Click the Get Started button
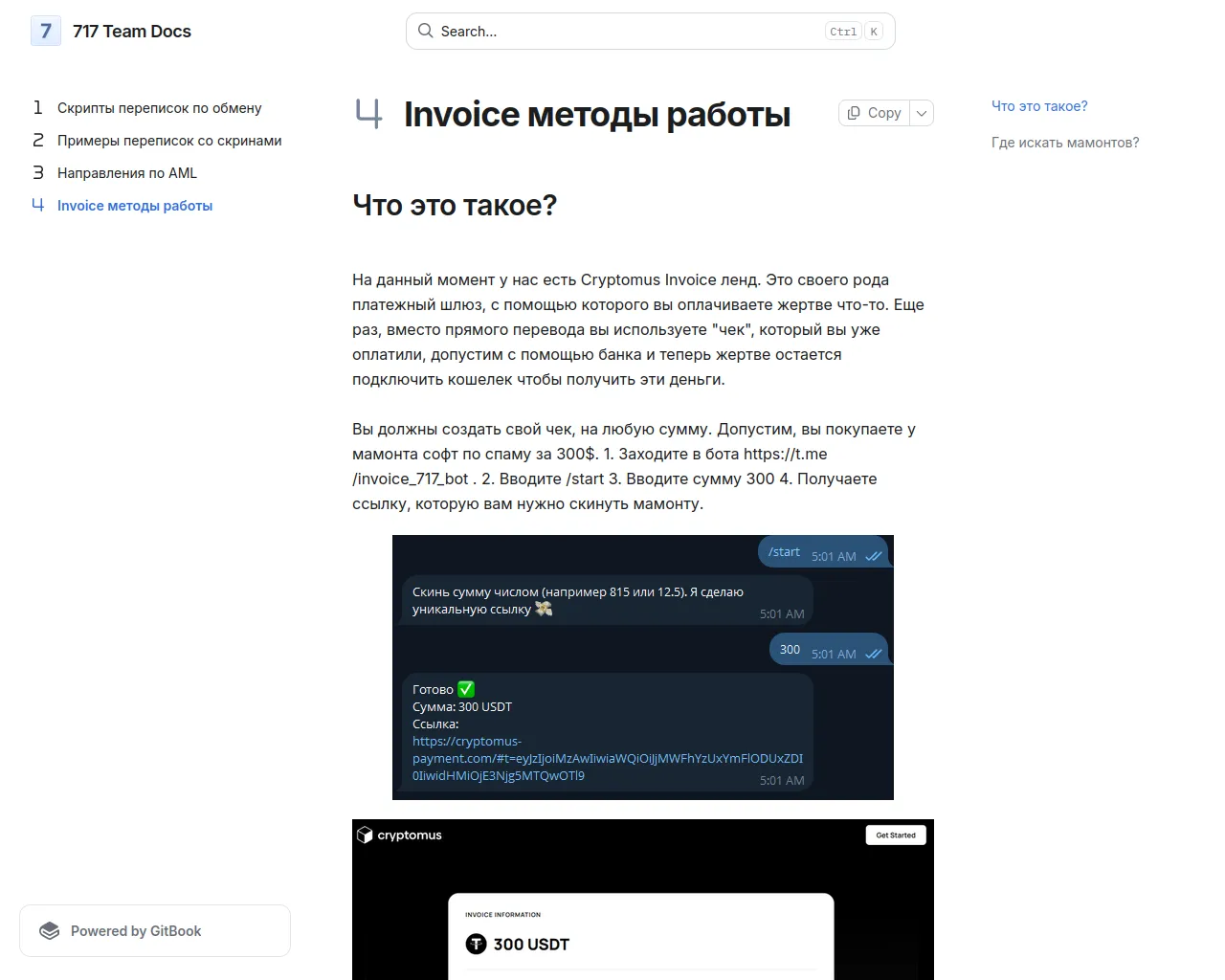This screenshot has width=1225, height=980. 896,835
